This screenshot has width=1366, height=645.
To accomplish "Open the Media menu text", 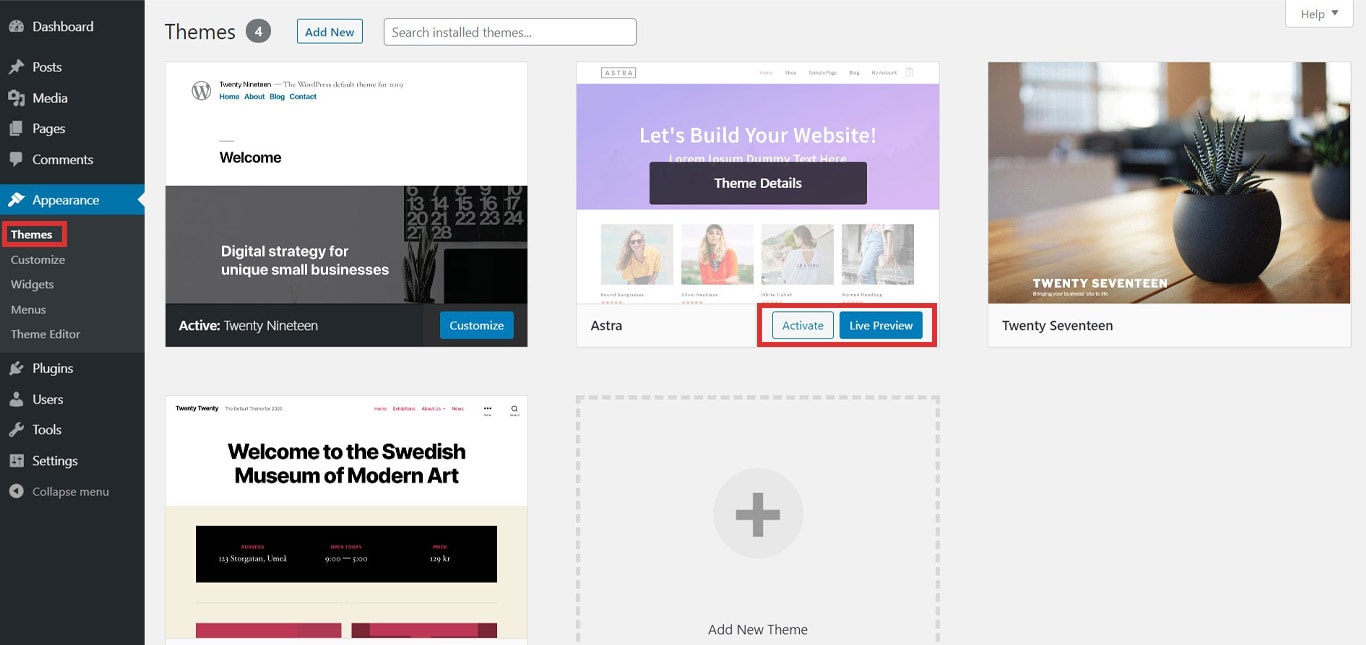I will (50, 98).
